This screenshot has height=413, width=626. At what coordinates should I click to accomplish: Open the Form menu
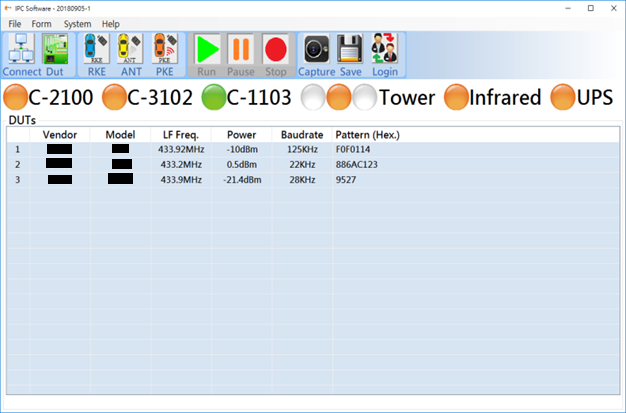coord(41,23)
